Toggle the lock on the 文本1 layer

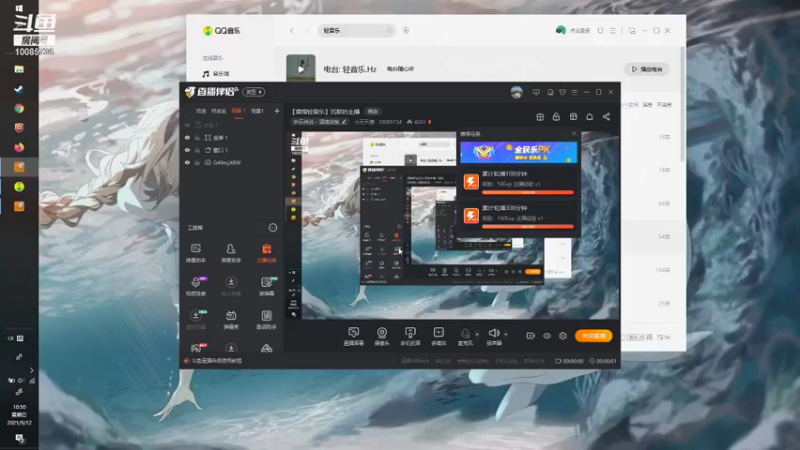pyautogui.click(x=197, y=125)
